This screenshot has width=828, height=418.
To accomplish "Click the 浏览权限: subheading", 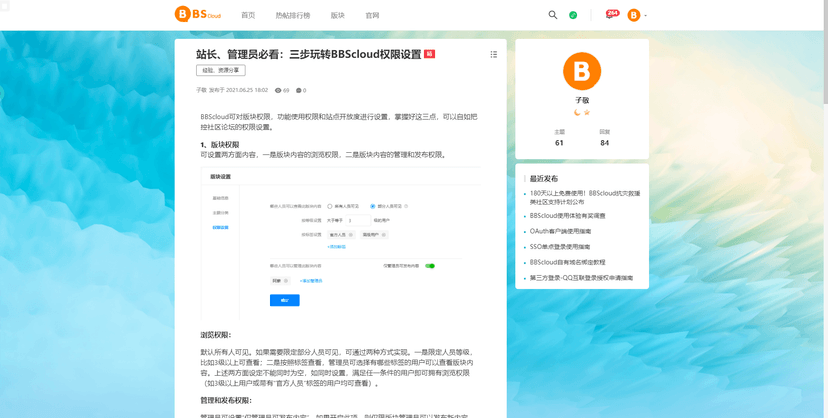I will coord(215,335).
